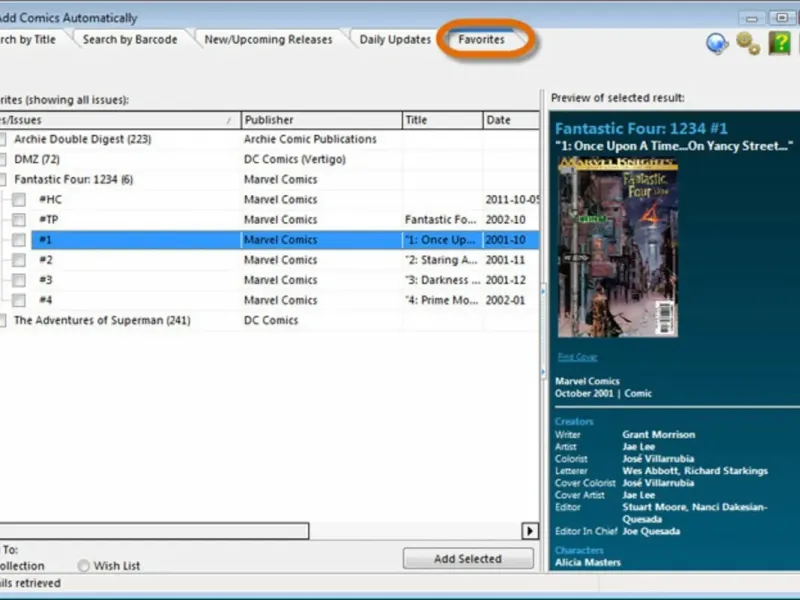The height and width of the screenshot is (600, 800).
Task: Select the Fantastic Four: 1234 (6) row
Action: coord(269,180)
